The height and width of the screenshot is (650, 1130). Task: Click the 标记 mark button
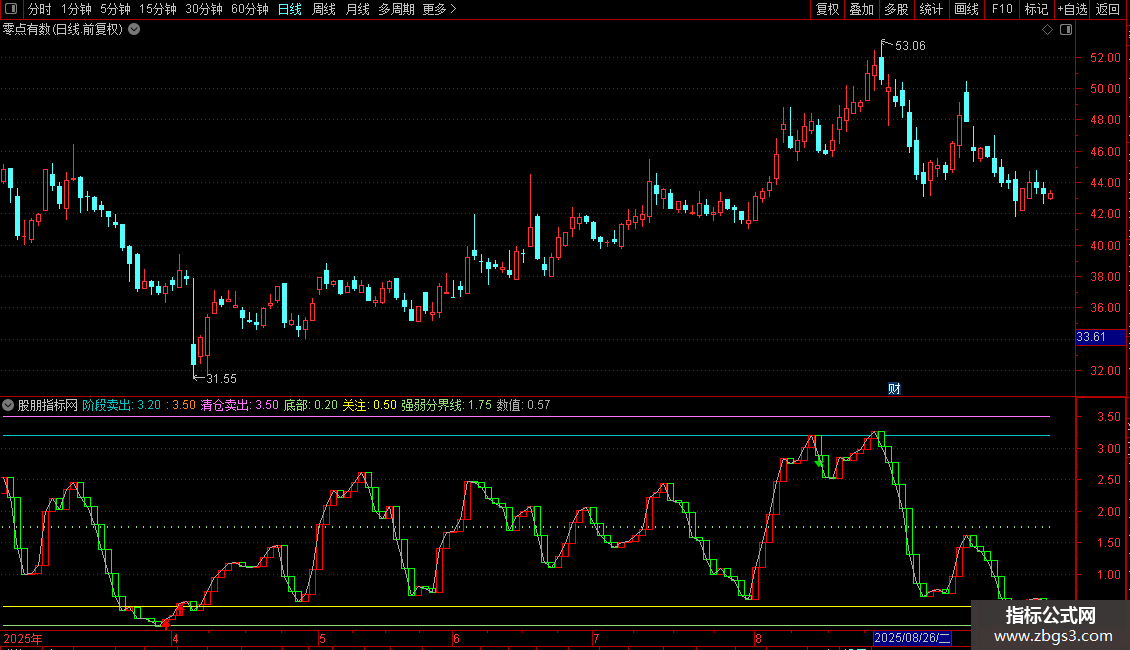point(1036,9)
